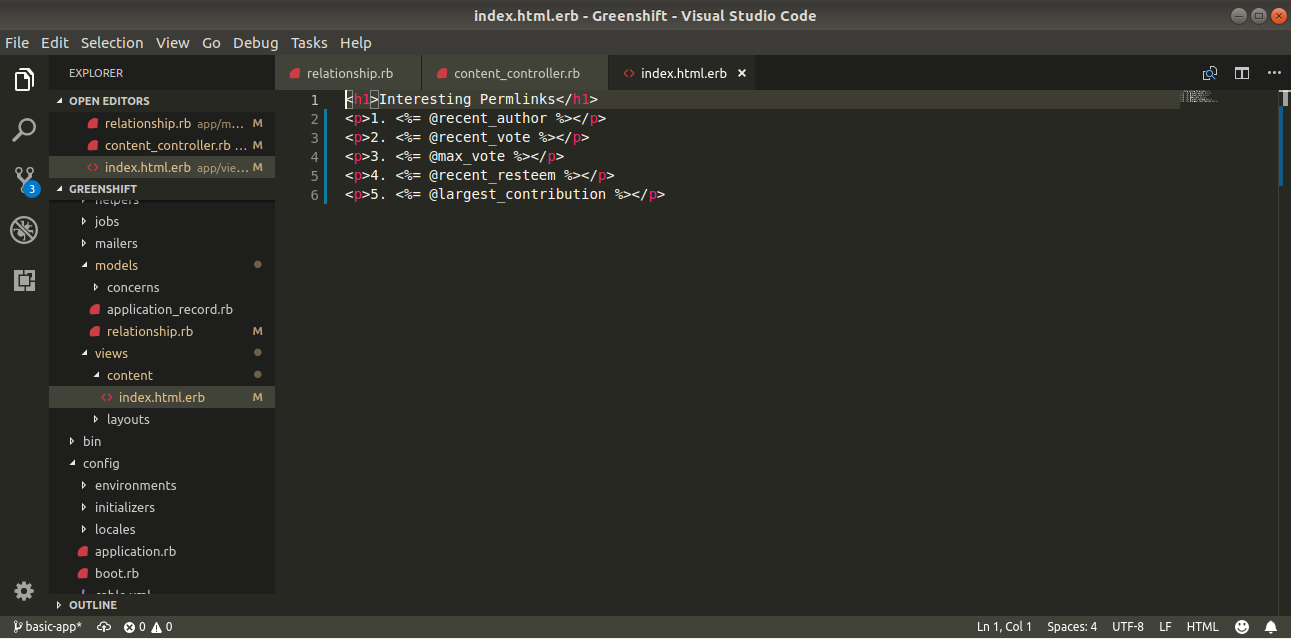1291x639 pixels.
Task: Open application_record.rb in the file tree
Action: click(x=162, y=309)
